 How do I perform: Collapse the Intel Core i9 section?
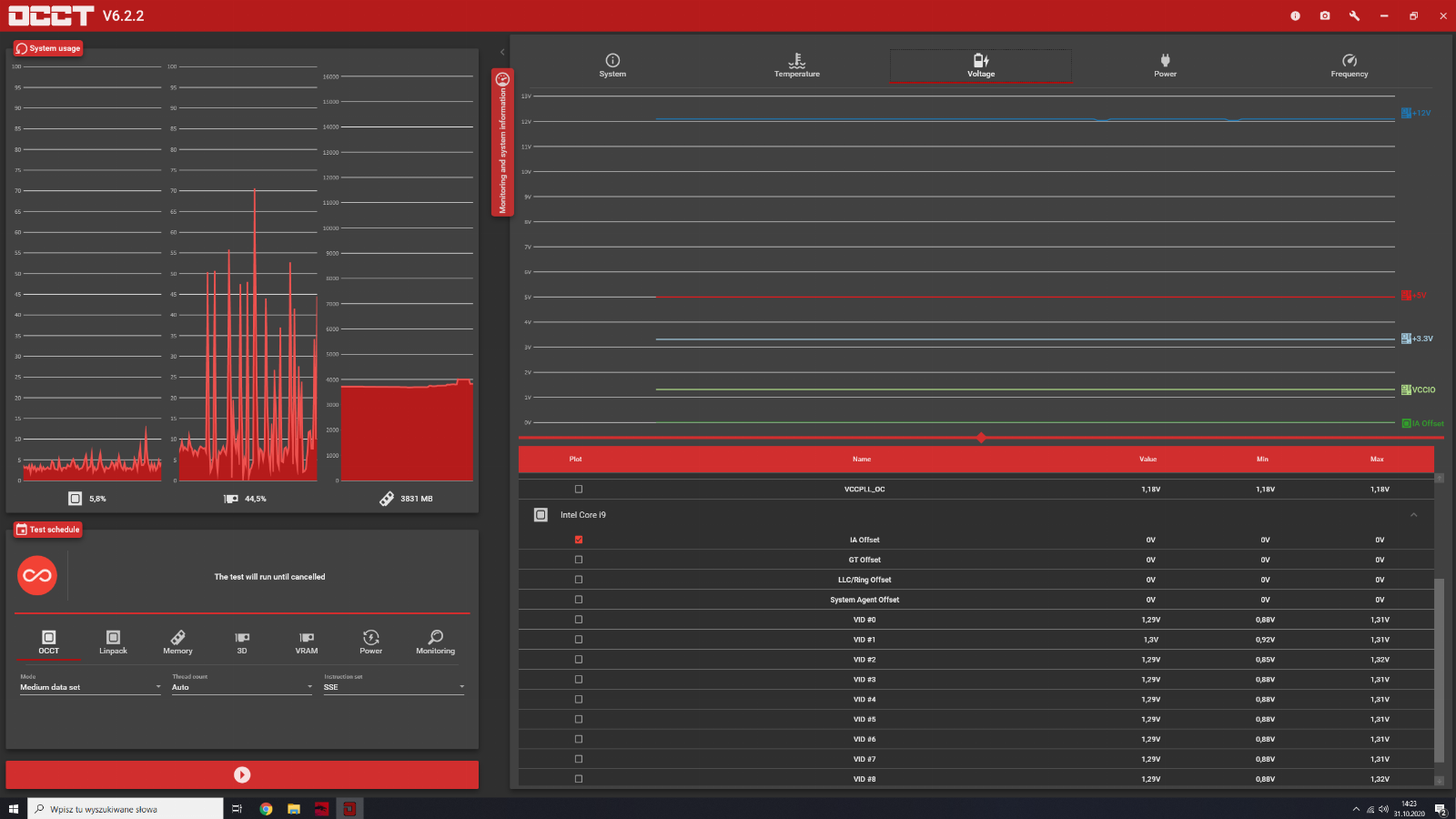[x=1413, y=515]
